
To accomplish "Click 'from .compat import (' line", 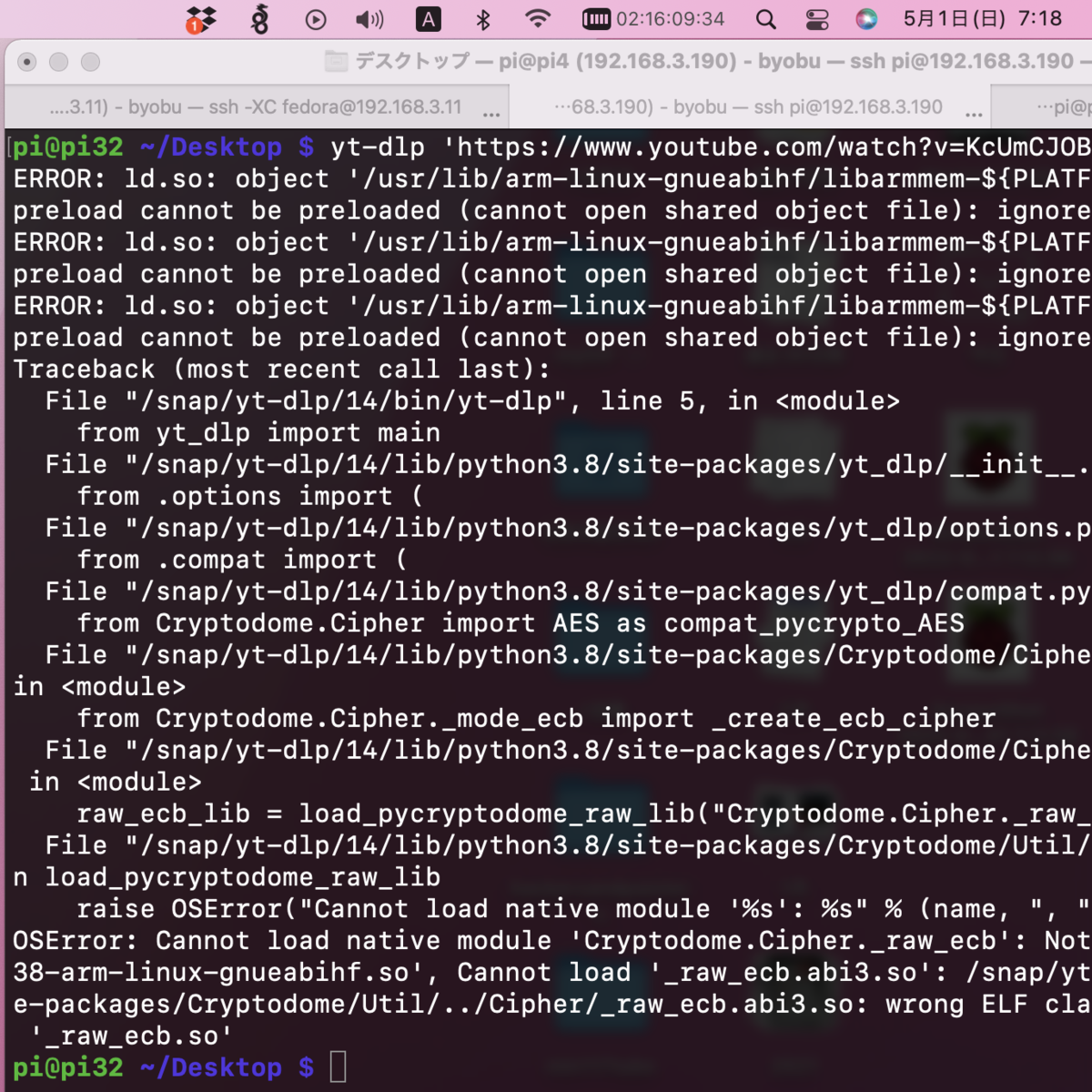I will click(242, 561).
